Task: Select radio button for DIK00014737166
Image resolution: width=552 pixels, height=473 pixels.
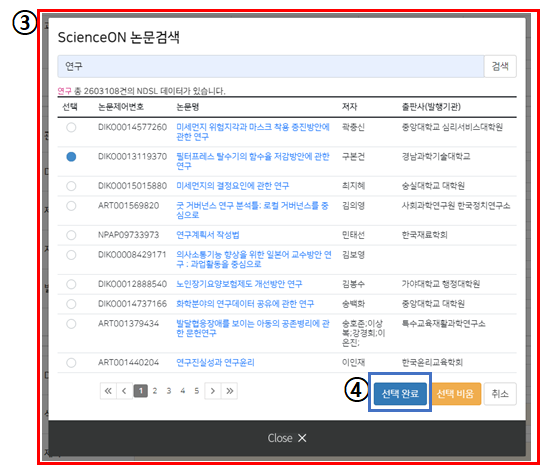Action: click(x=71, y=304)
